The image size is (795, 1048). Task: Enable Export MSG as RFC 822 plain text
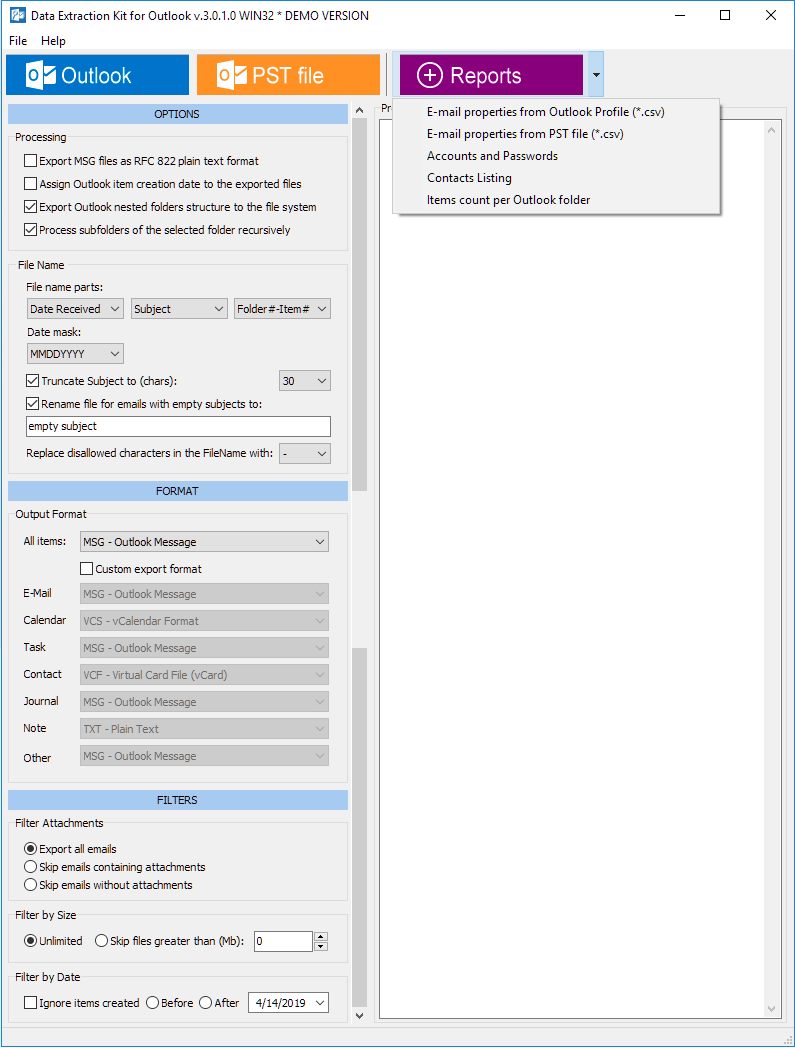click(x=30, y=161)
